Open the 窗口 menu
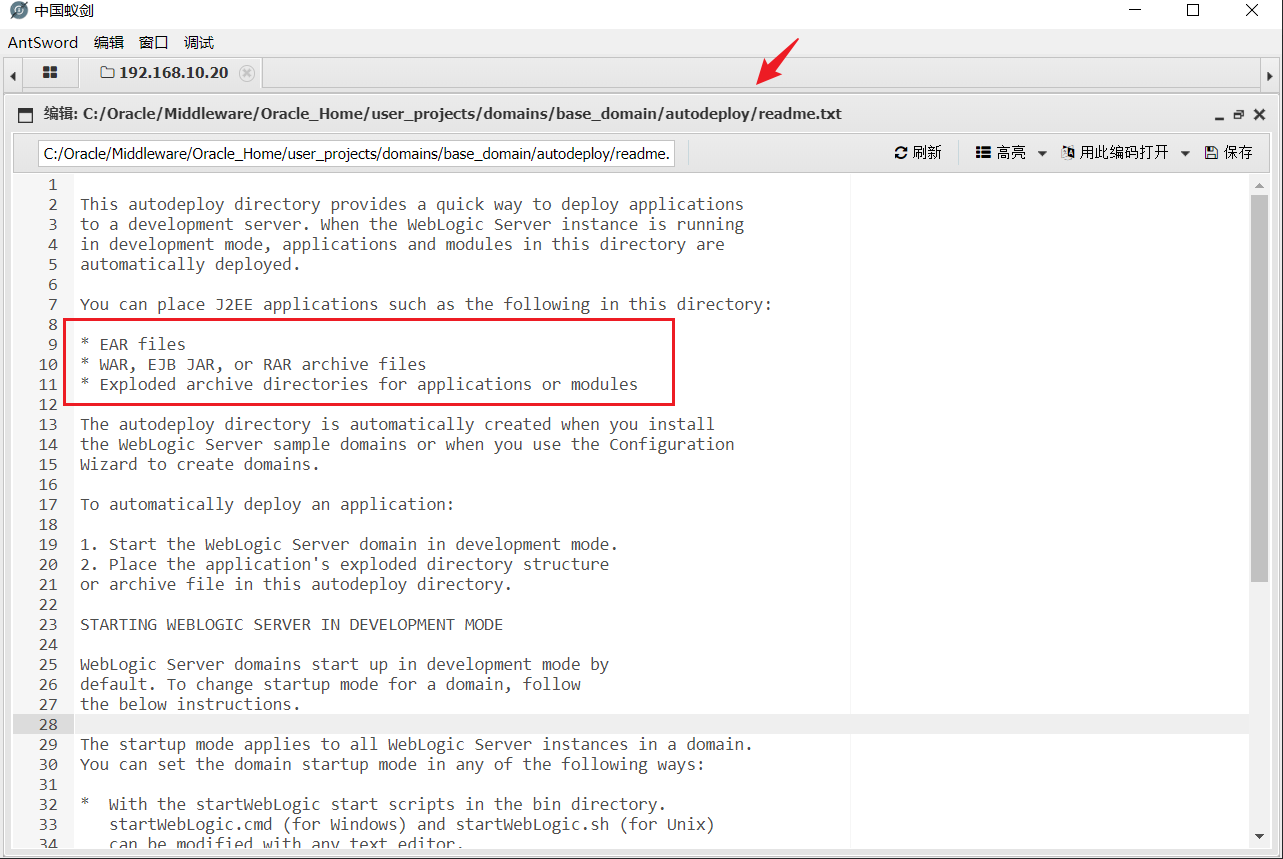This screenshot has width=1283, height=859. pos(153,43)
